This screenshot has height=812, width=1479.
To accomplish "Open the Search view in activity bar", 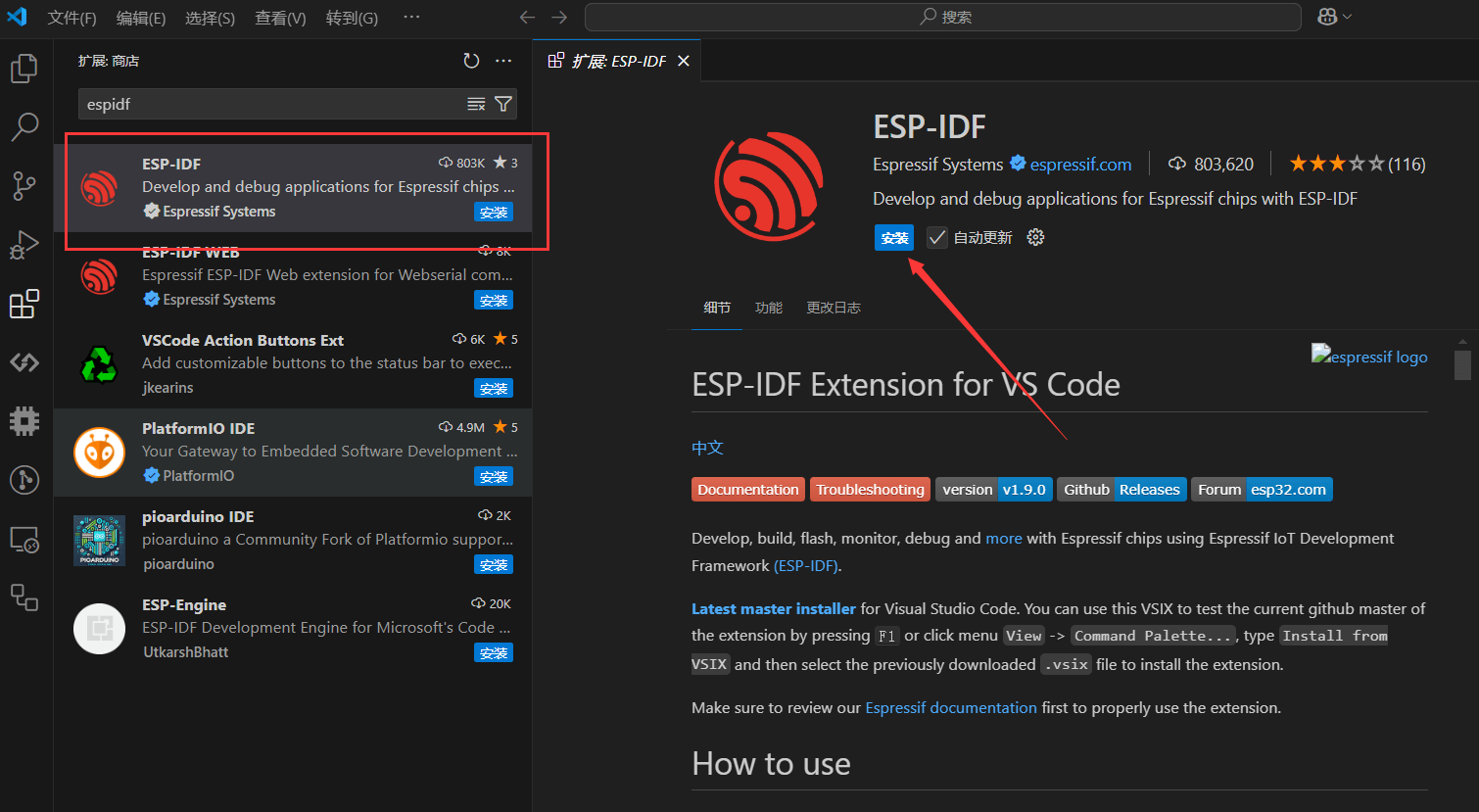I will 24,126.
